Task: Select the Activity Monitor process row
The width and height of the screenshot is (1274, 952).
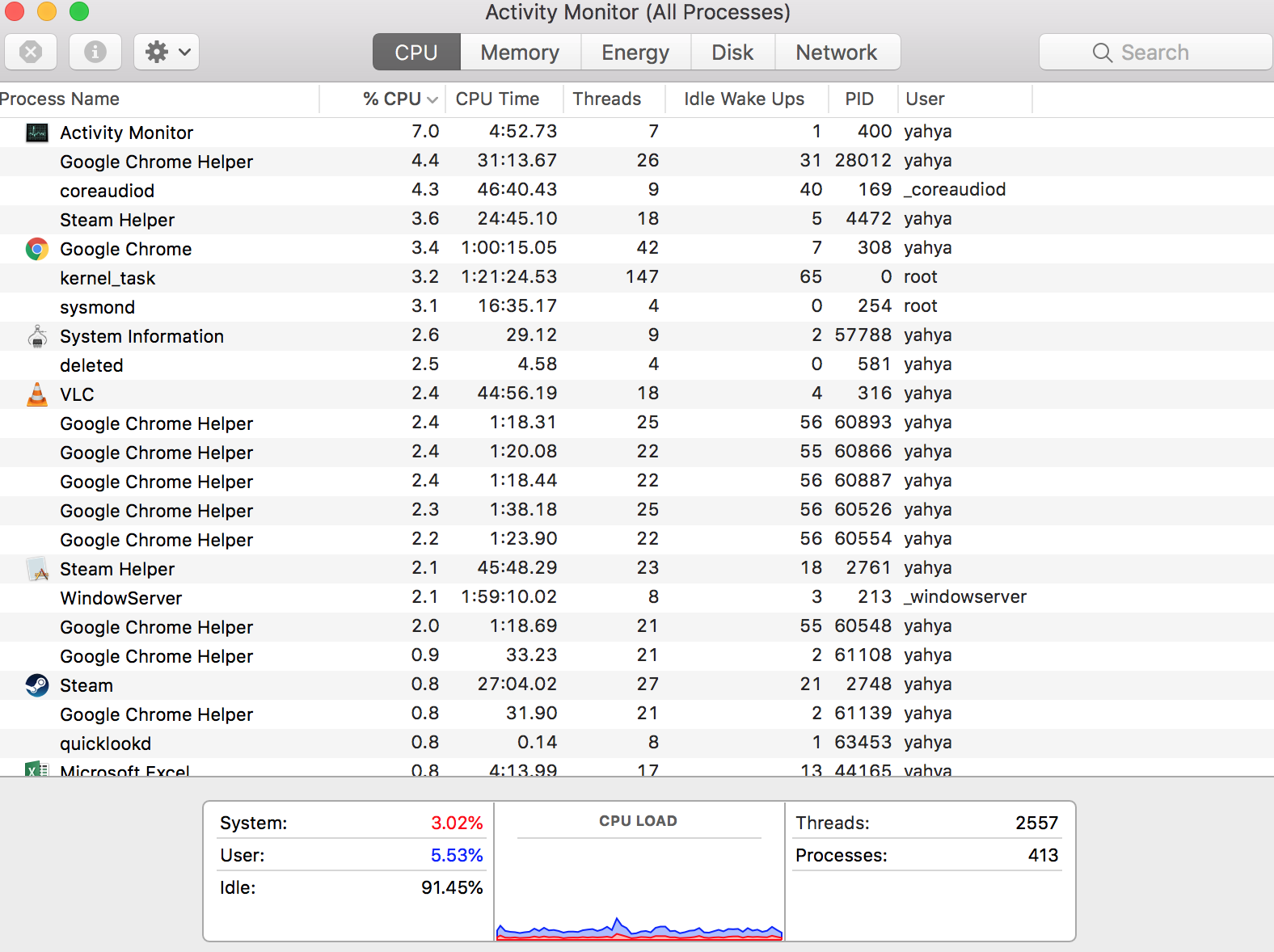Action: click(x=637, y=133)
